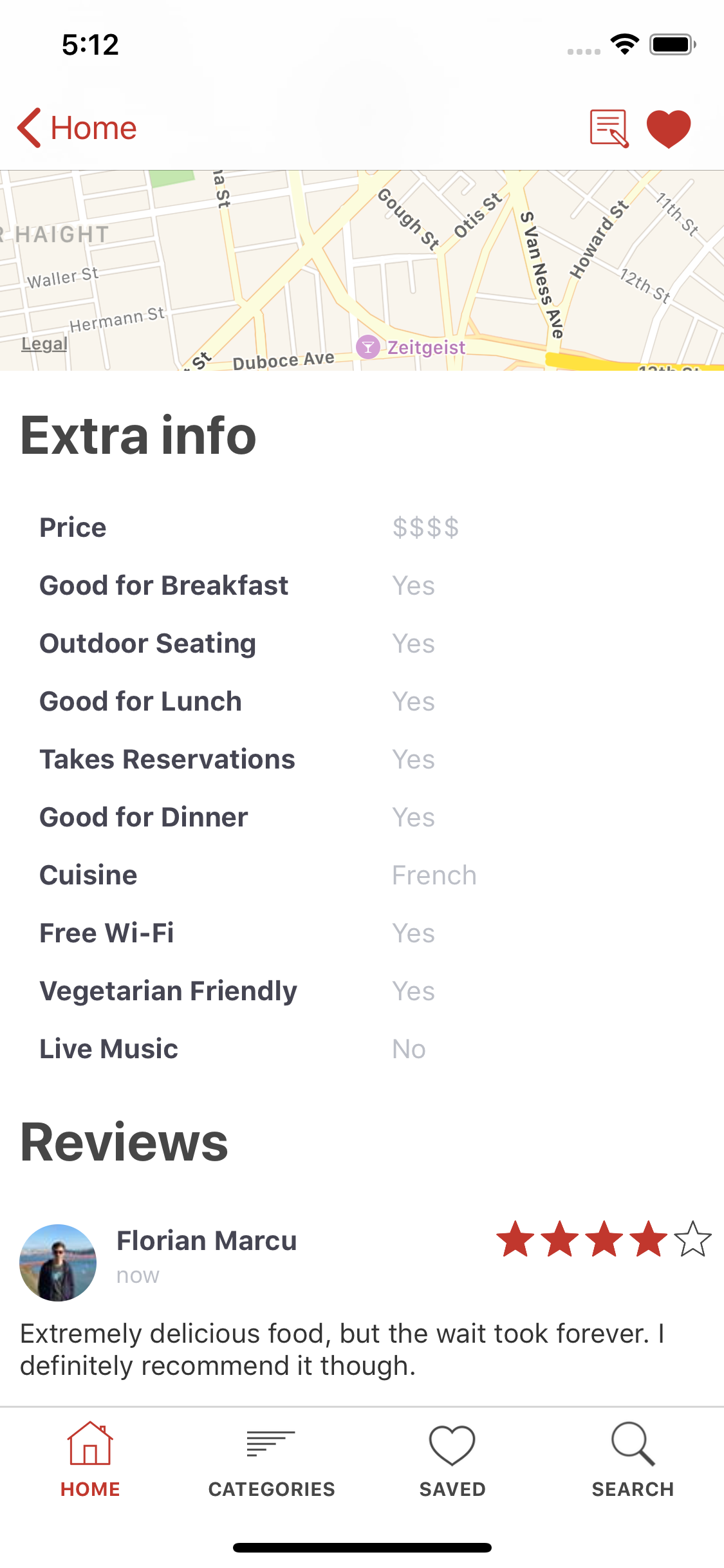Tap the empty fifth review star

point(693,1239)
